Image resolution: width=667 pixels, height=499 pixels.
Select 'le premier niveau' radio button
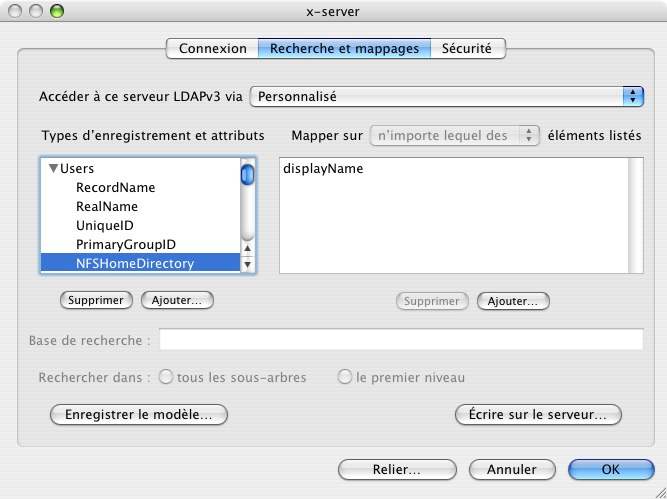coord(345,378)
